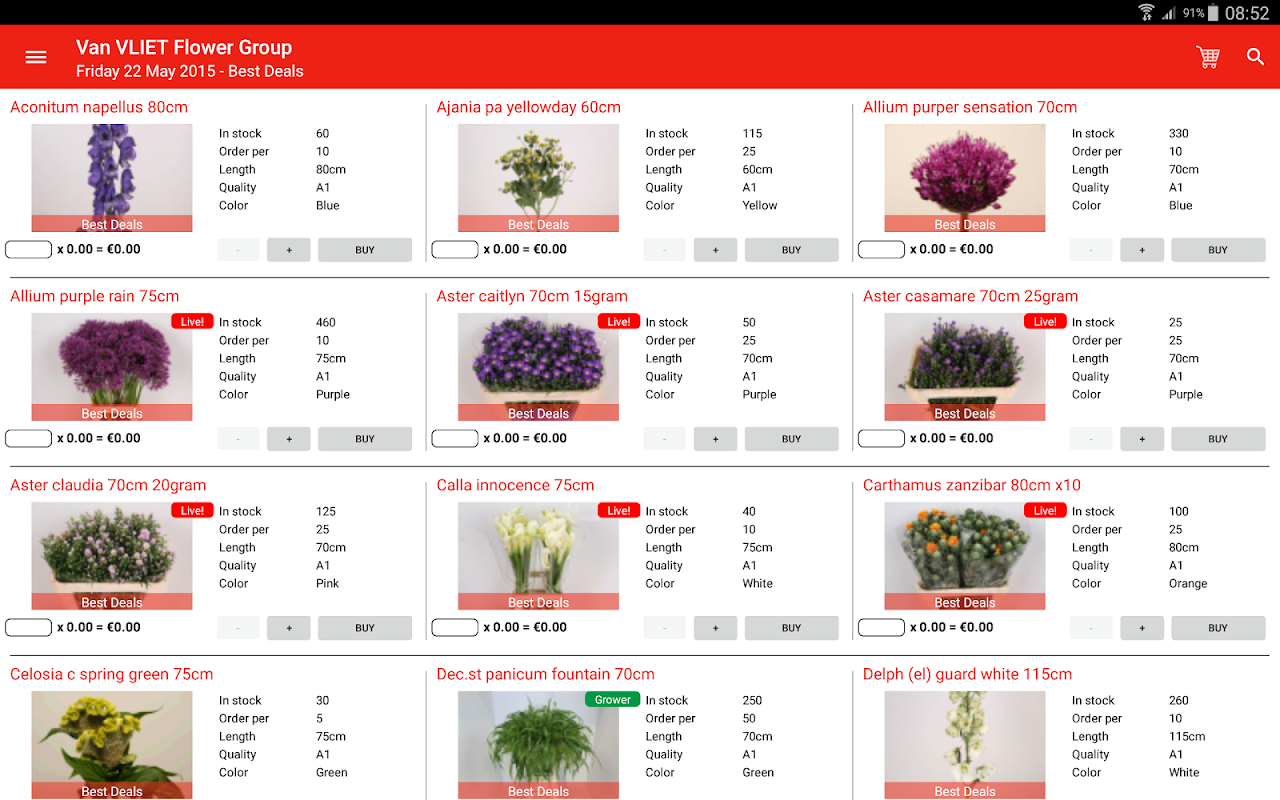Focus the quantity field for Calla innocence
1280x800 pixels.
tap(455, 627)
